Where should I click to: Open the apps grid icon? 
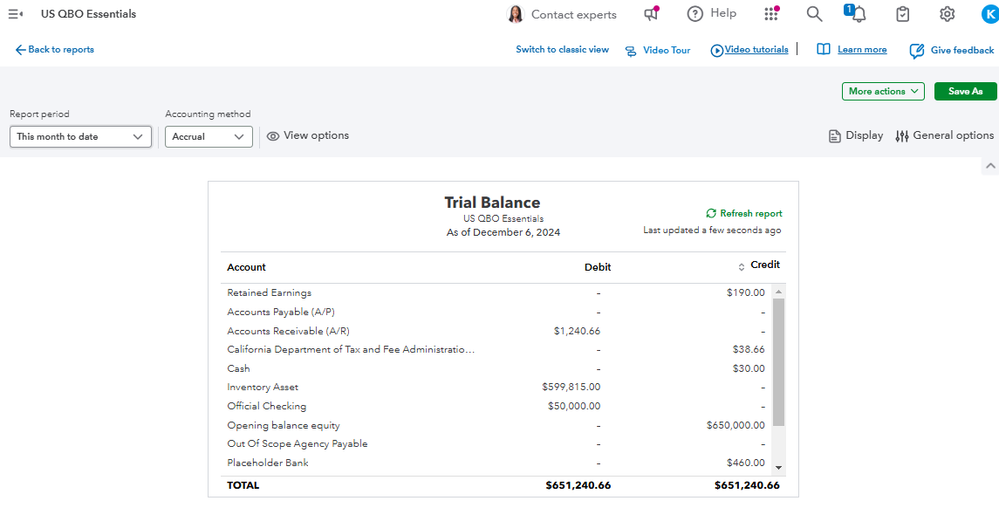[771, 14]
